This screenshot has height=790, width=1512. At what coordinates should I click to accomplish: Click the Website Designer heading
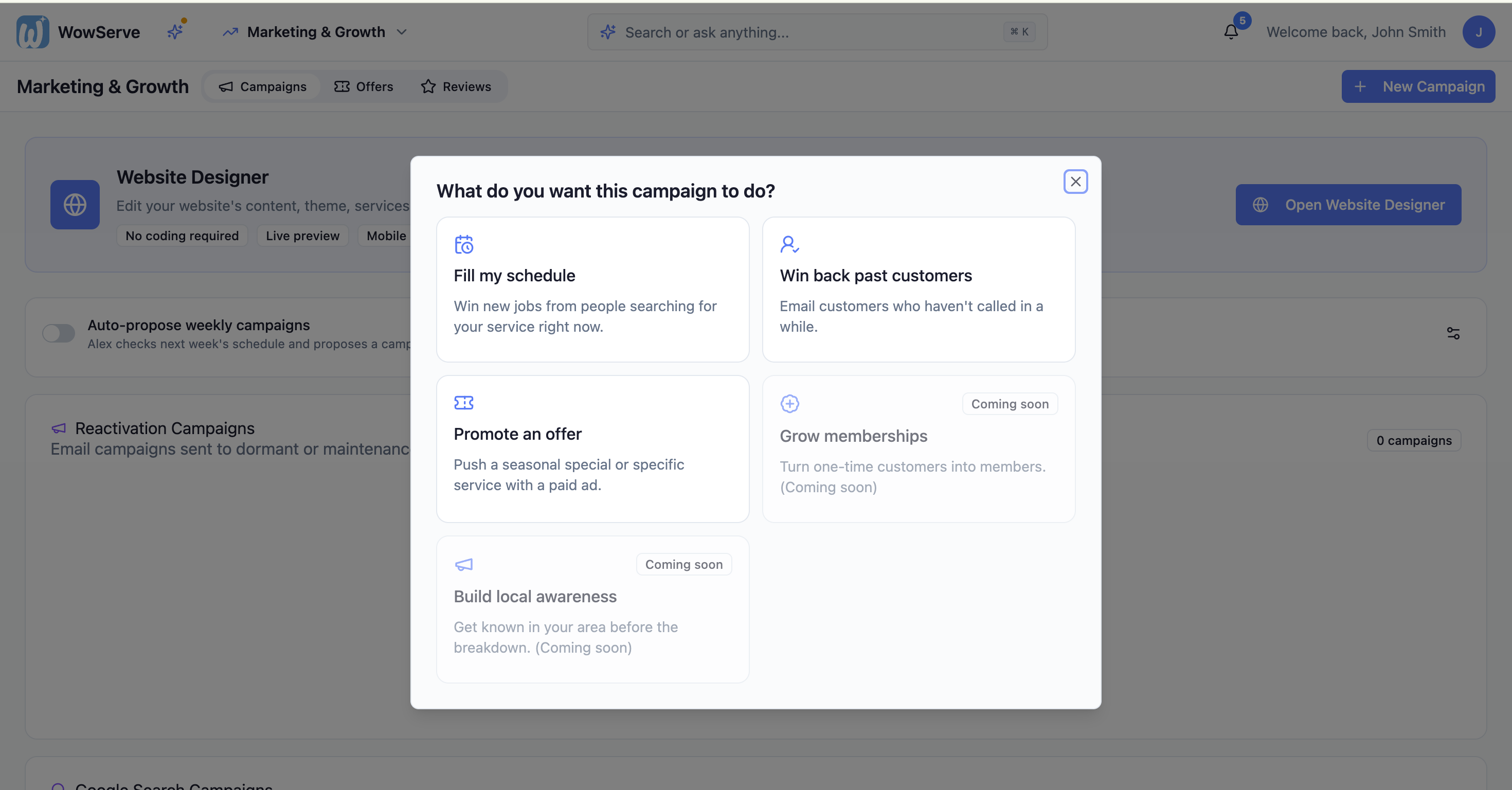192,177
